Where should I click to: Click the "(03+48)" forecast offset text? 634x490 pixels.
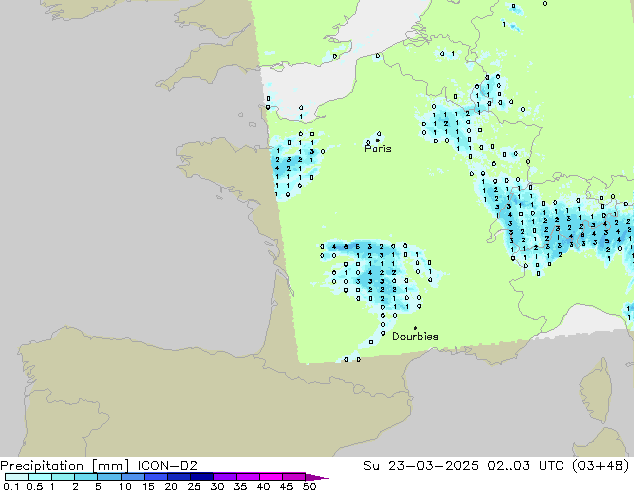point(602,466)
